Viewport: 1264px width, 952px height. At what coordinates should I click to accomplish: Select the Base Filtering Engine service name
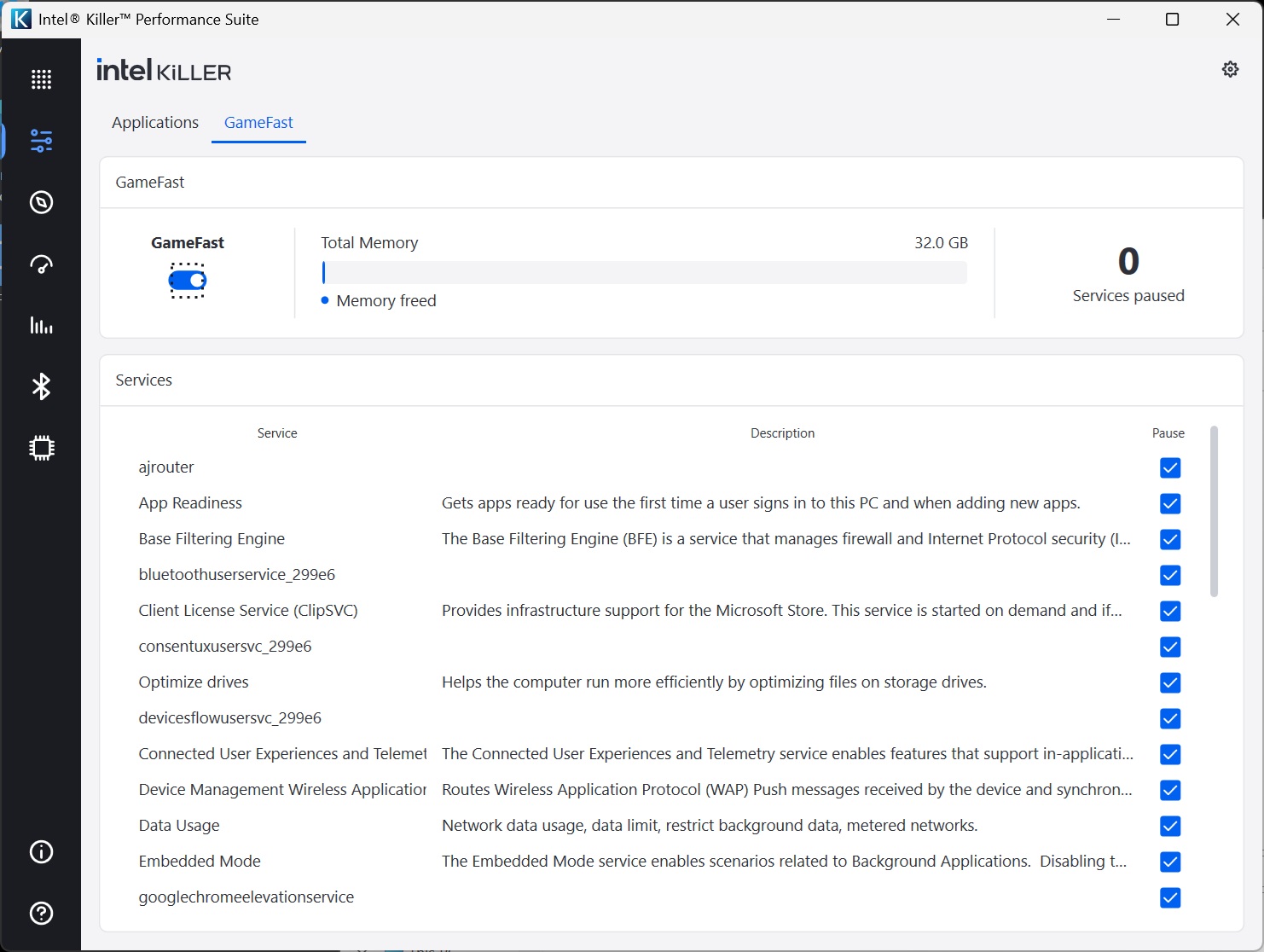[212, 539]
